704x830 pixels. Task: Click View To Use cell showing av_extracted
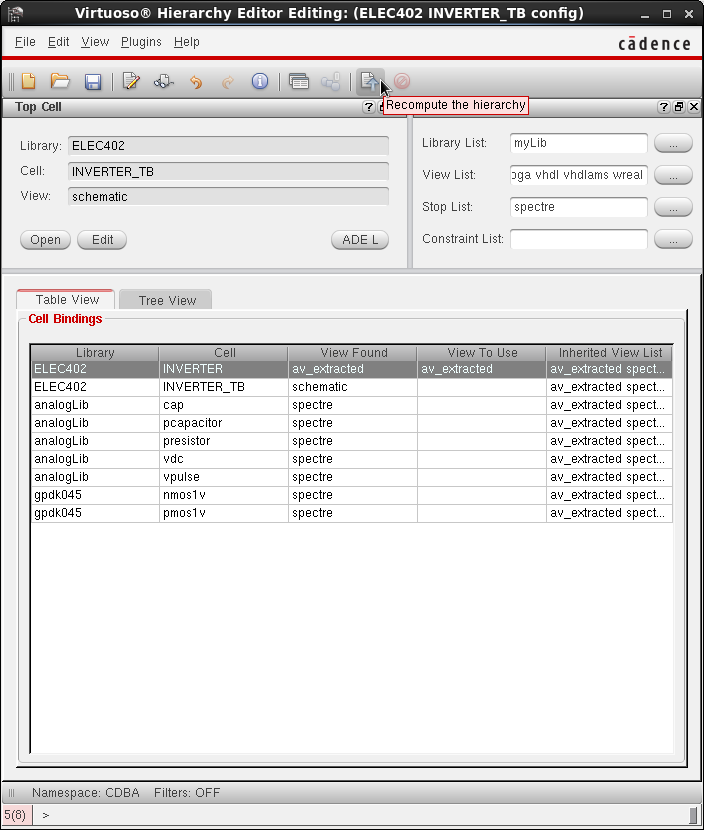(482, 369)
